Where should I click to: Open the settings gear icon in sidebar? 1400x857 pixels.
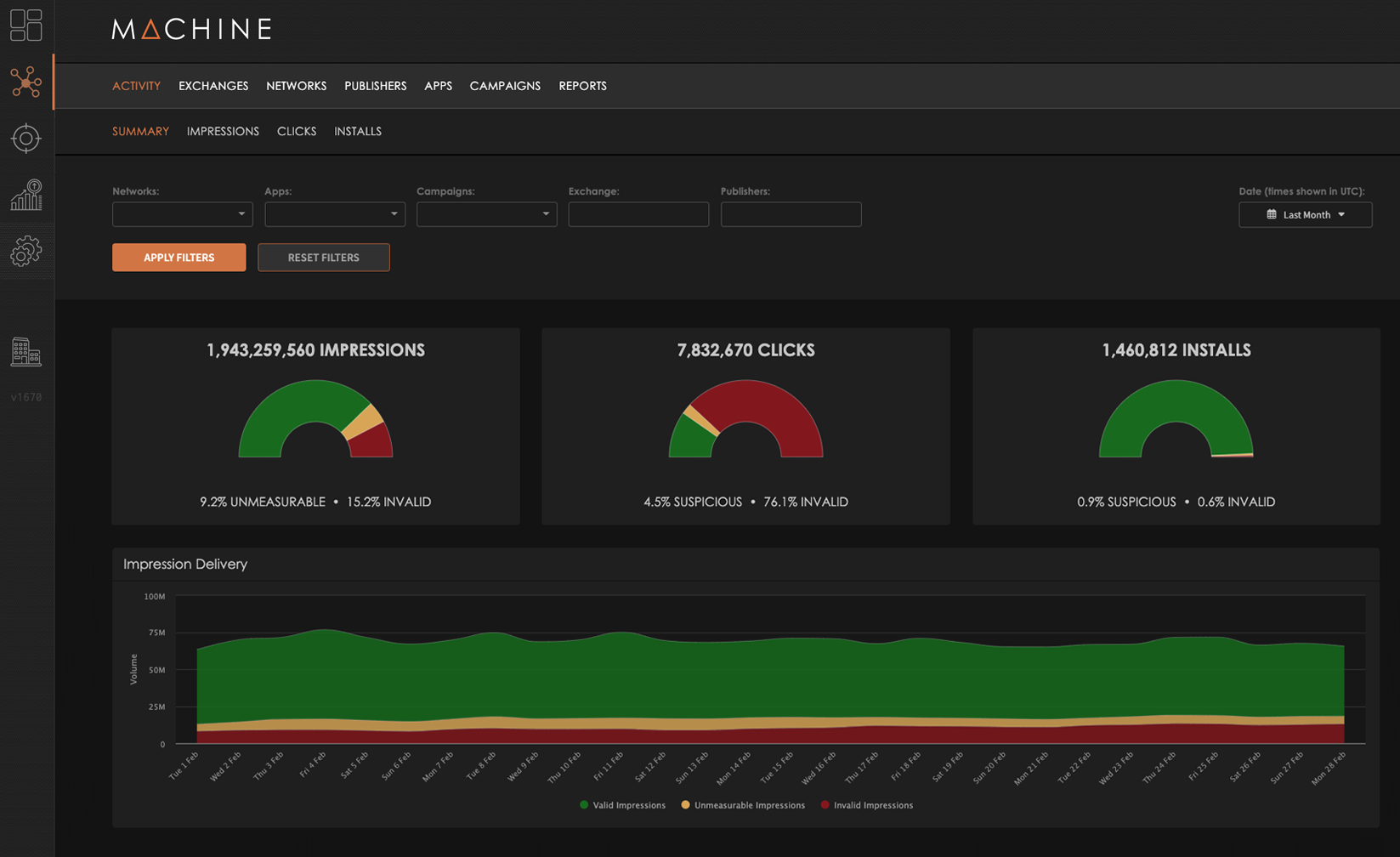[26, 252]
